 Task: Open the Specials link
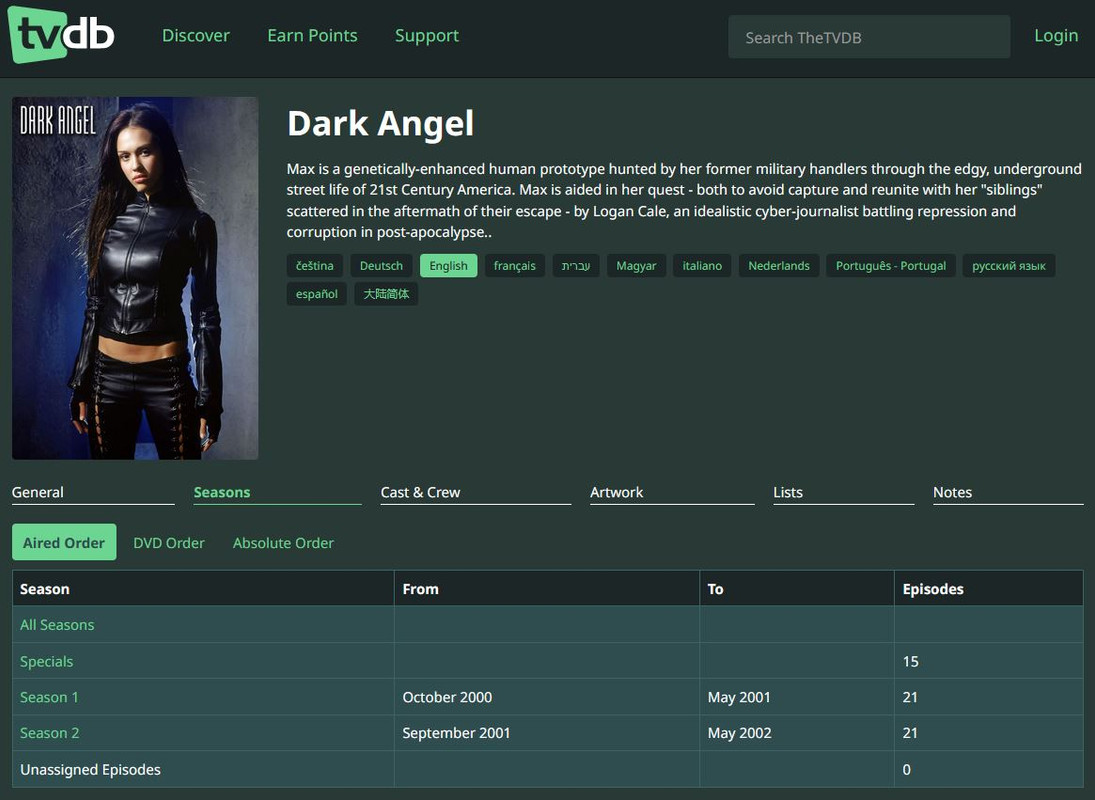point(46,661)
